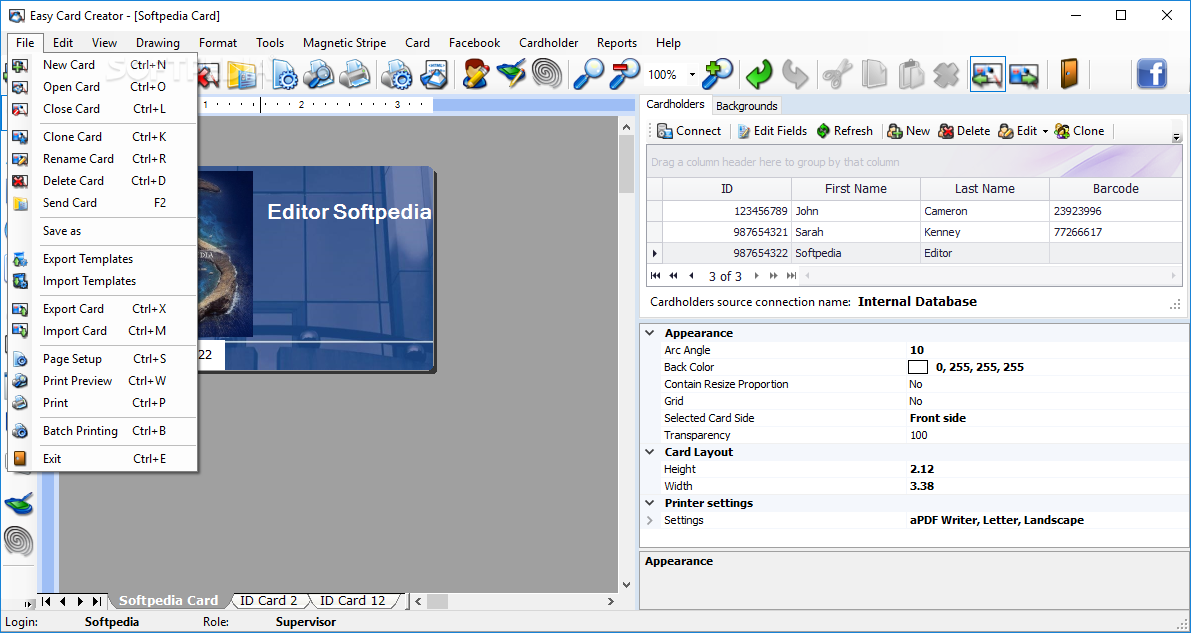
Task: Click the fingerprint icon in the top toolbar
Action: pos(547,74)
